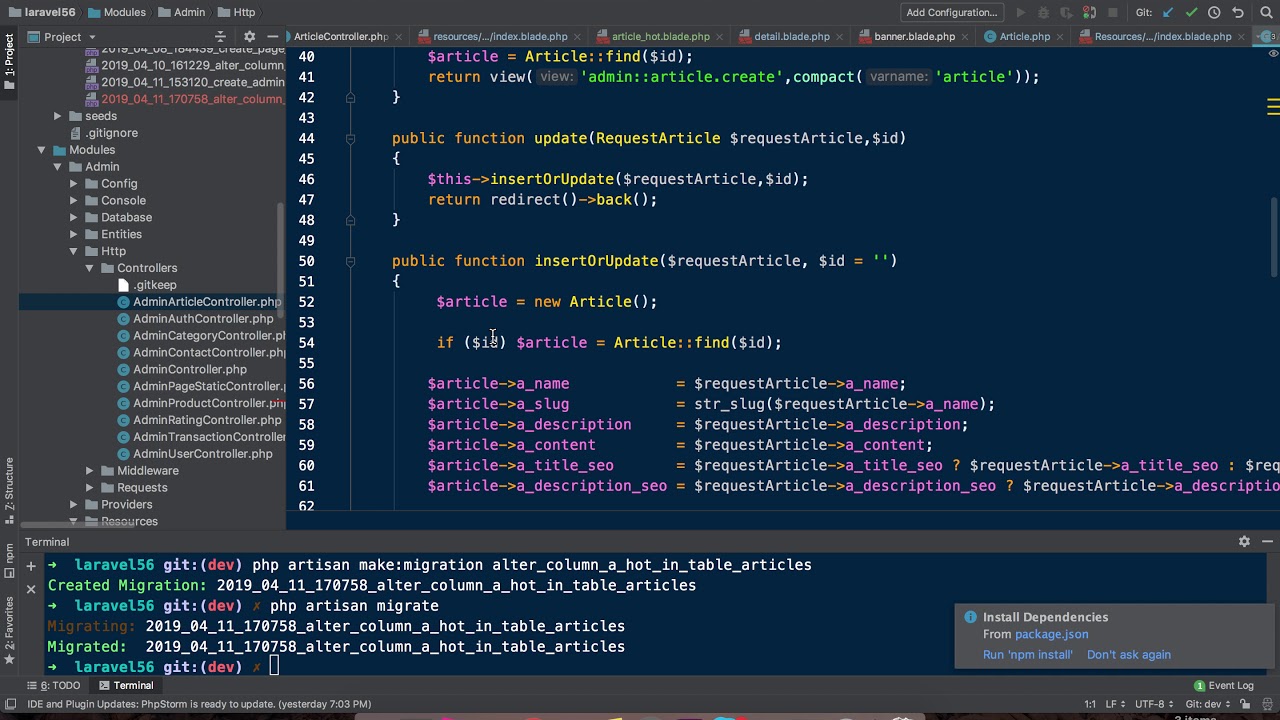Image resolution: width=1280 pixels, height=720 pixels.
Task: Click LF line separator in status bar
Action: 1115,704
